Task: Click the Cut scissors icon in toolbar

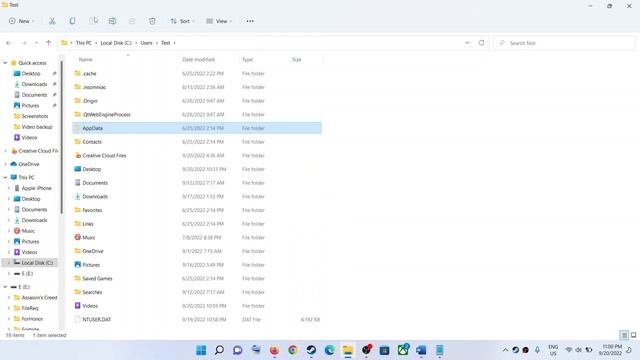Action: 52,21
